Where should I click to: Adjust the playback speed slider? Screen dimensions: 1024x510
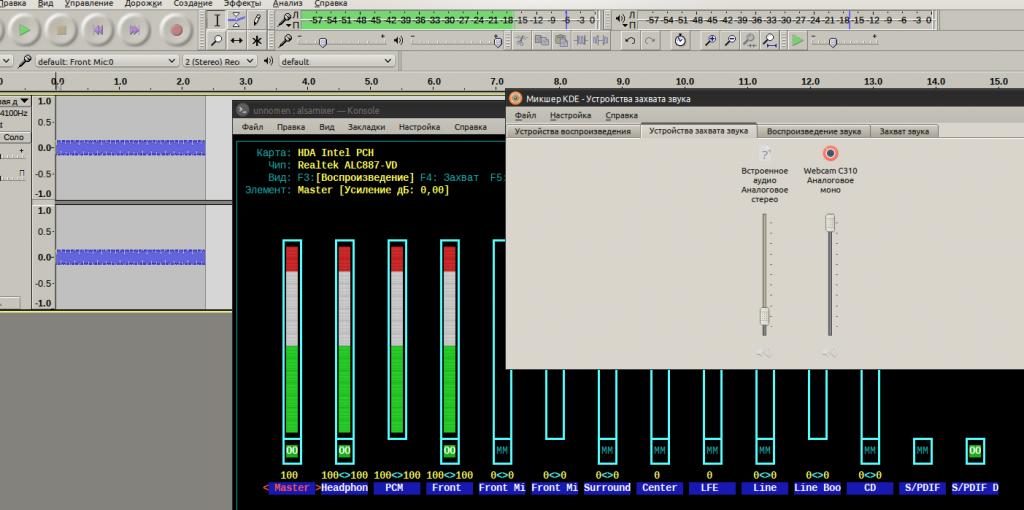click(833, 42)
